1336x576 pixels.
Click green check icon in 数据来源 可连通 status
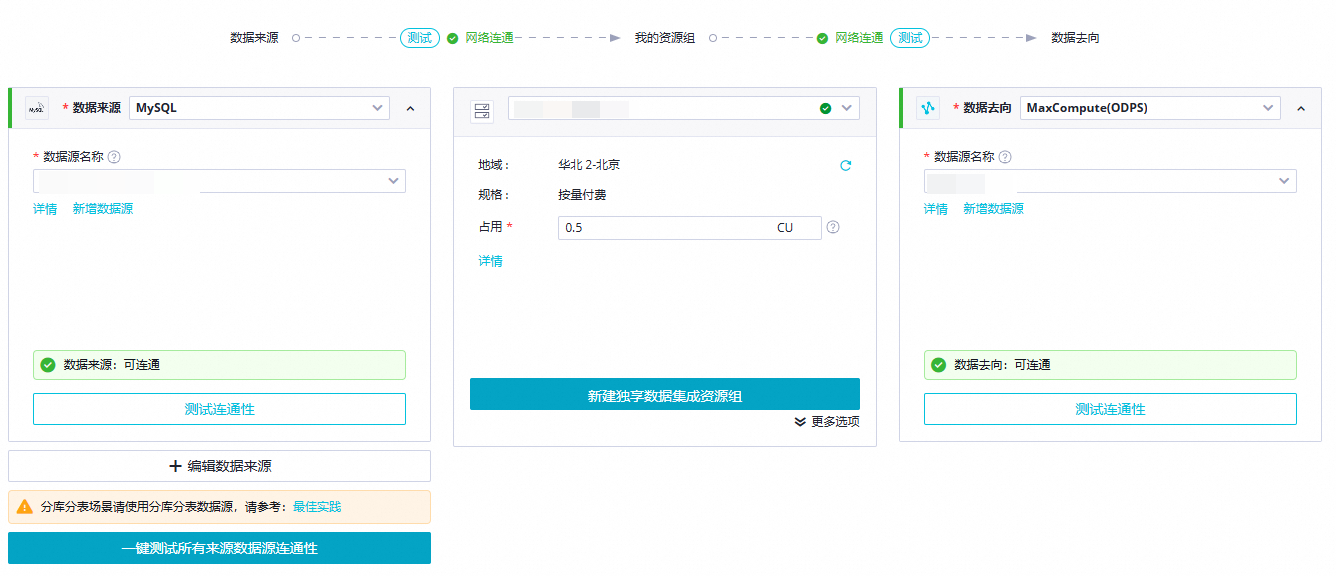(47, 365)
